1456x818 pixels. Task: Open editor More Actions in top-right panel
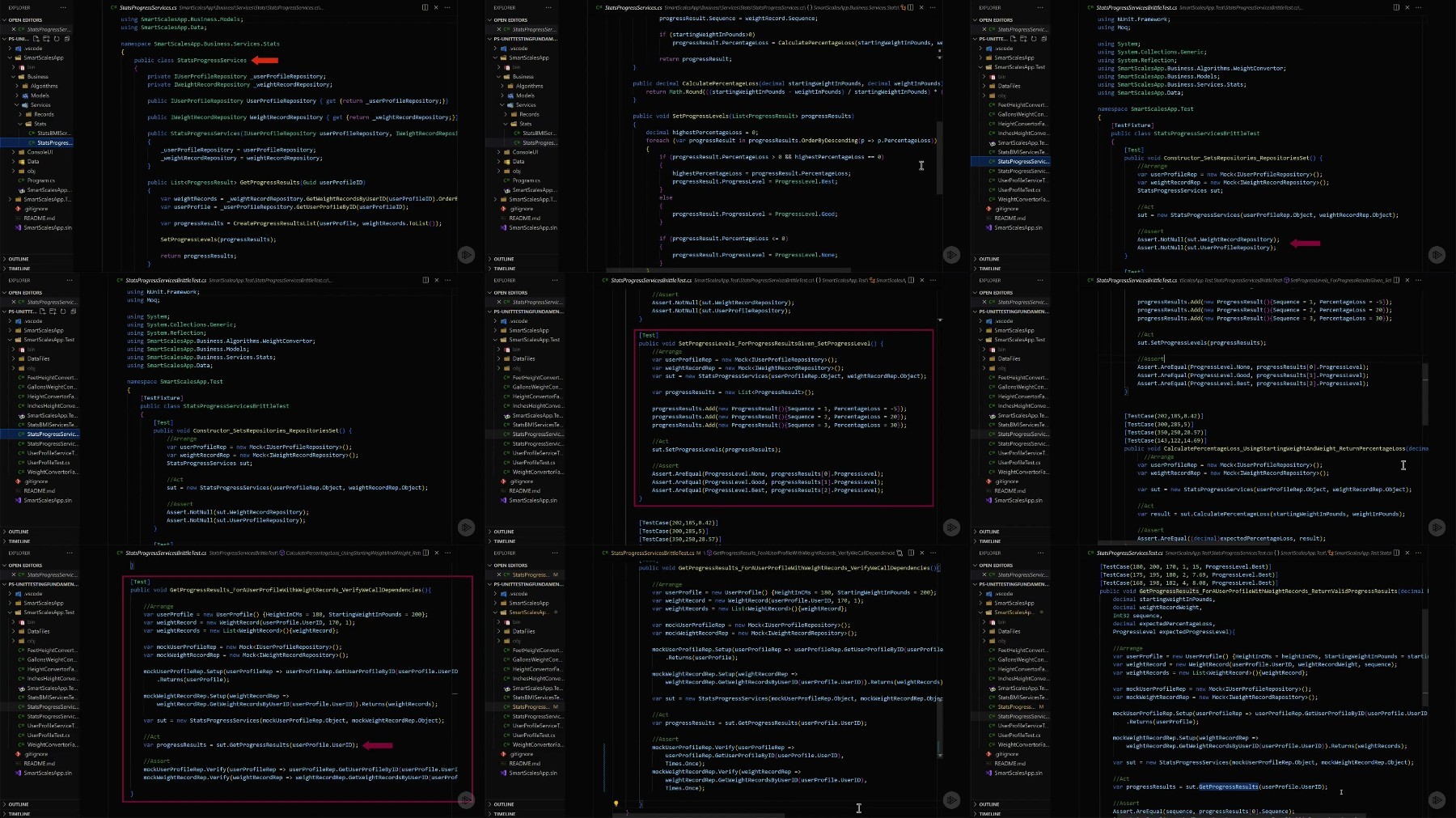[x=1419, y=7]
